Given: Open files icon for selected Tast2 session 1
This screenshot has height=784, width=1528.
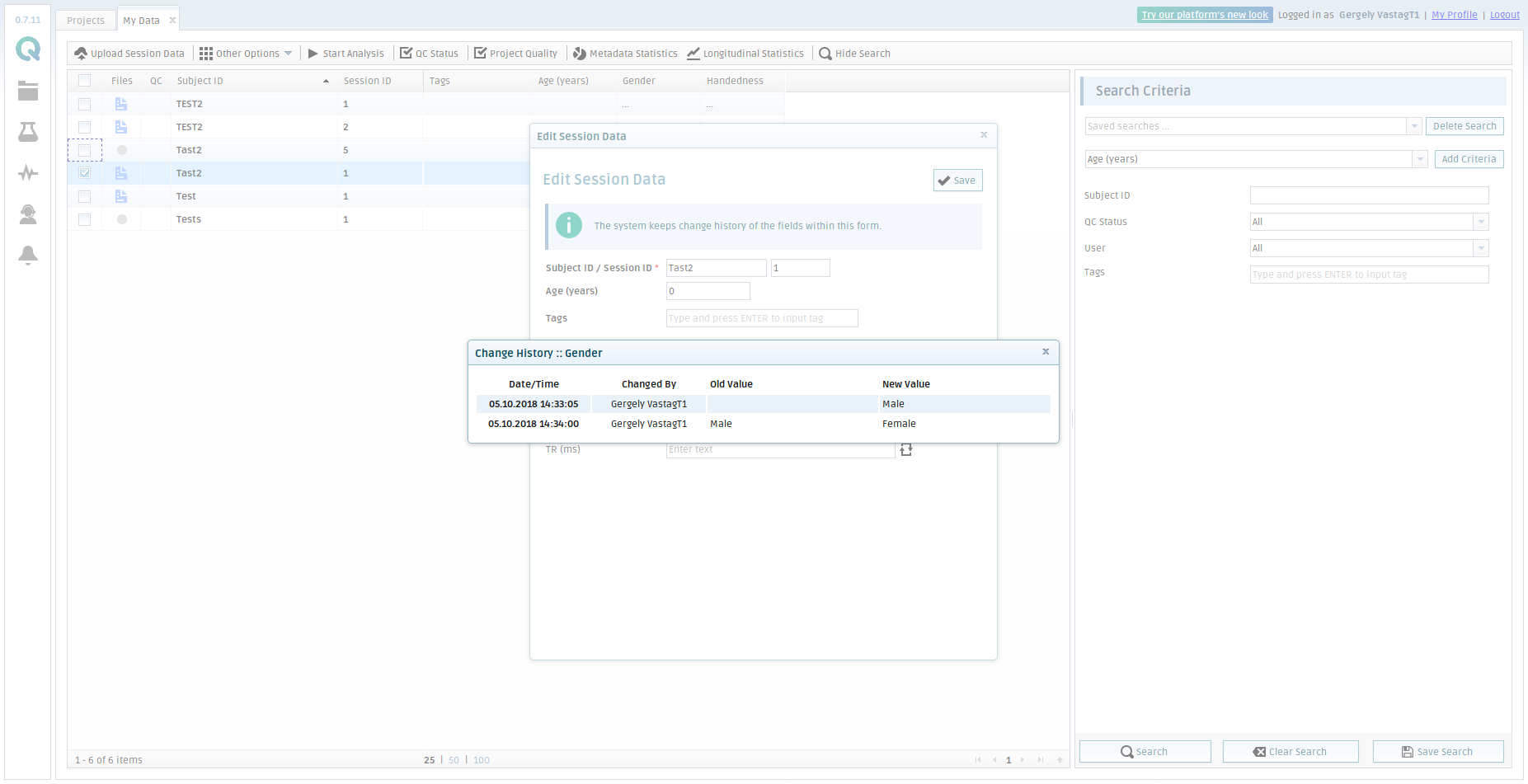Looking at the screenshot, I should click(121, 173).
